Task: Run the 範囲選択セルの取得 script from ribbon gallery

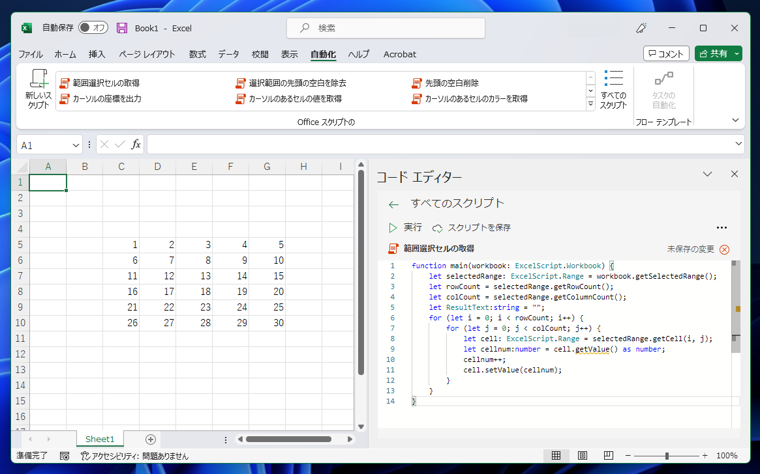Action: click(x=99, y=83)
